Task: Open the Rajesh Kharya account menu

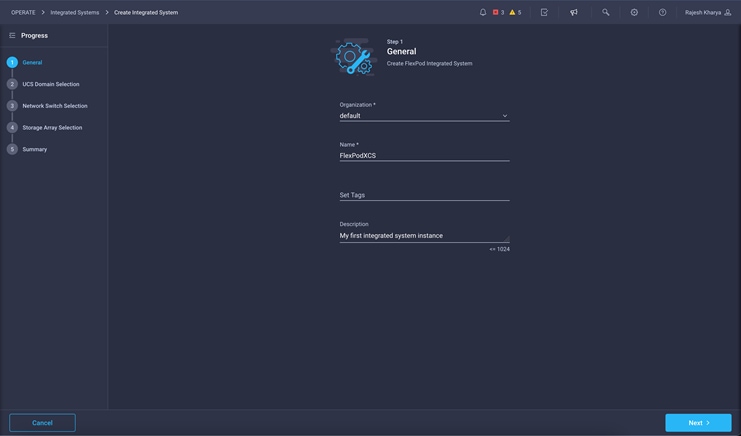Action: [x=708, y=12]
